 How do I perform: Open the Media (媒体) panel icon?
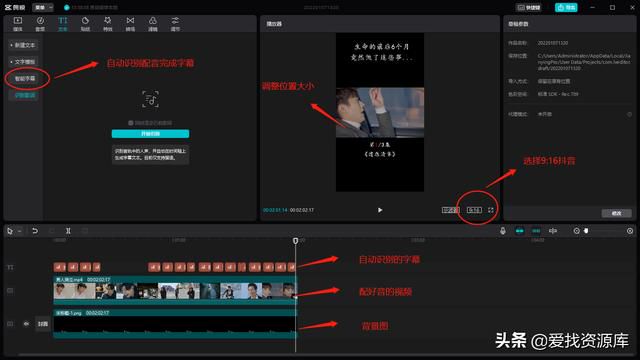18,24
